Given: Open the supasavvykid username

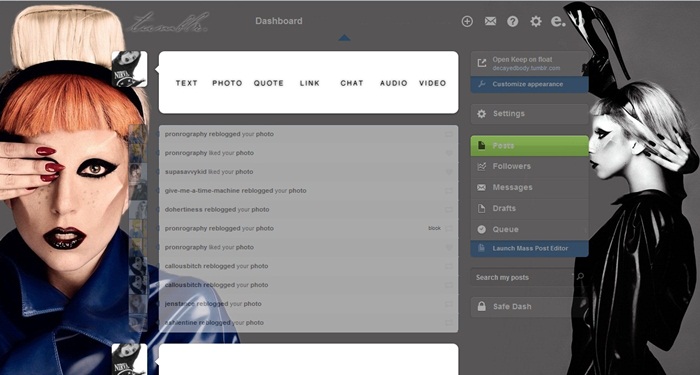Looking at the screenshot, I should [x=187, y=171].
